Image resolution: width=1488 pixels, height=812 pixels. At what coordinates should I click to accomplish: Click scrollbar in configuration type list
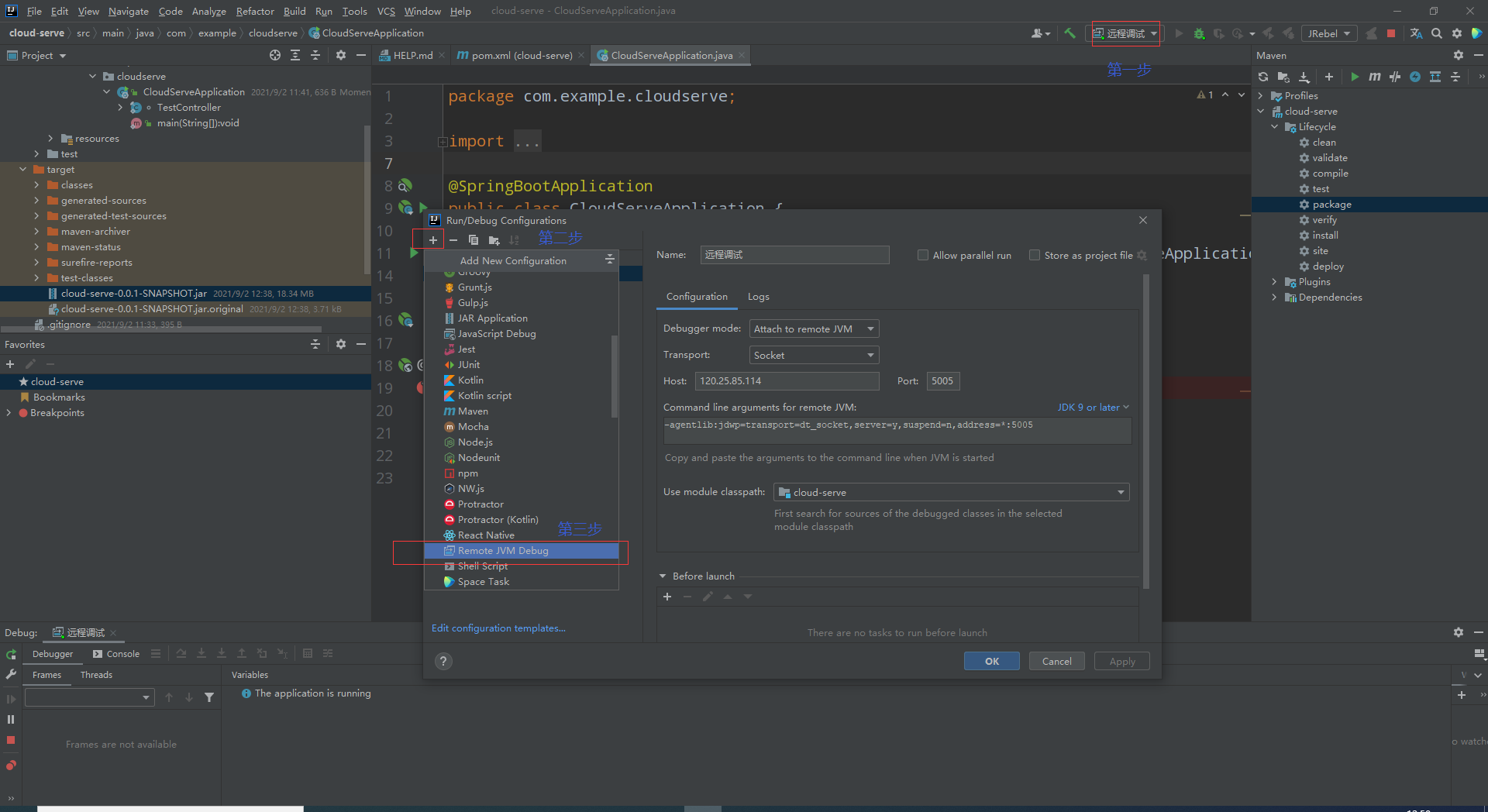(x=615, y=376)
